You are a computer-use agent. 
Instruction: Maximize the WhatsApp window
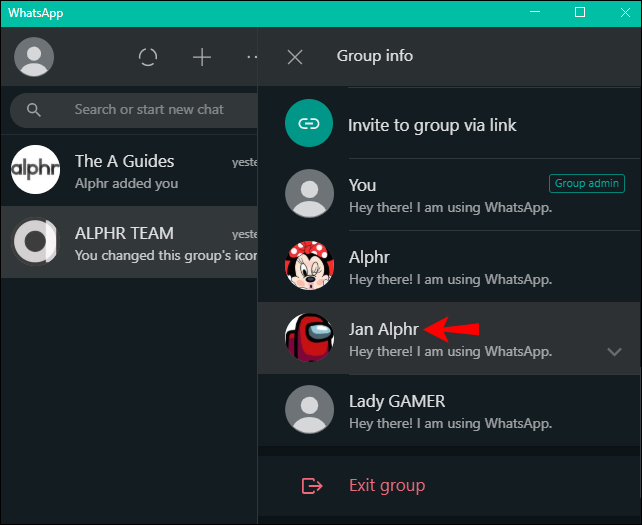click(x=580, y=12)
